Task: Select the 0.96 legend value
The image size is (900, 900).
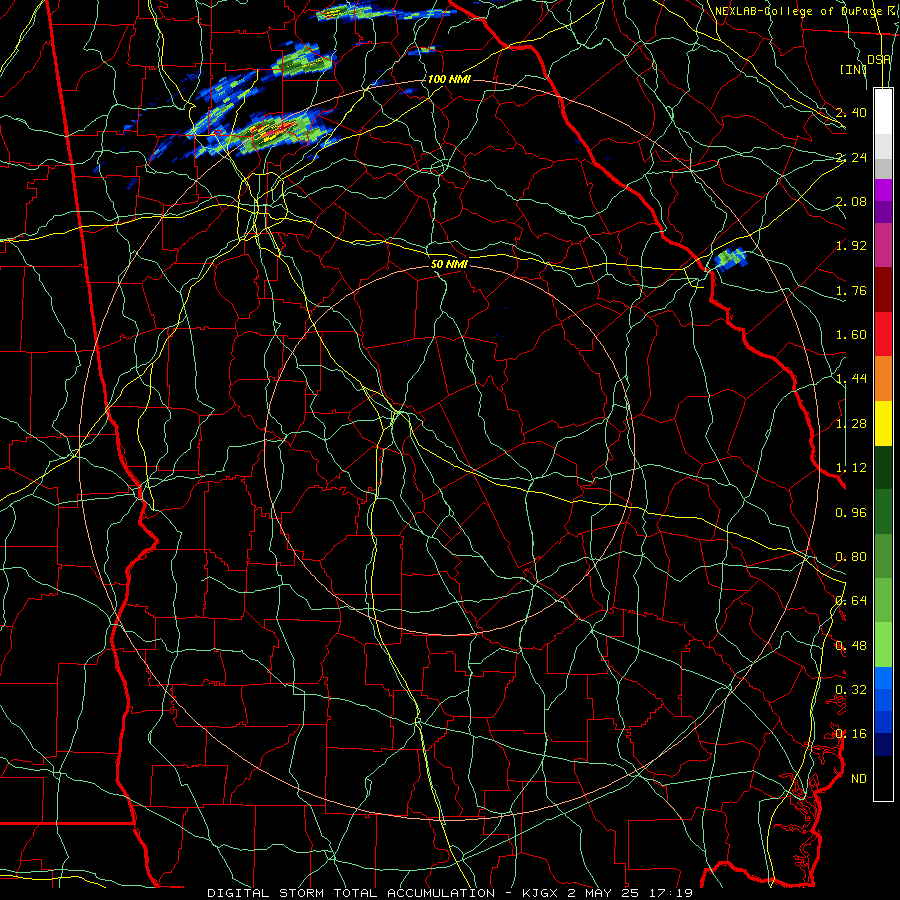Action: click(x=851, y=513)
